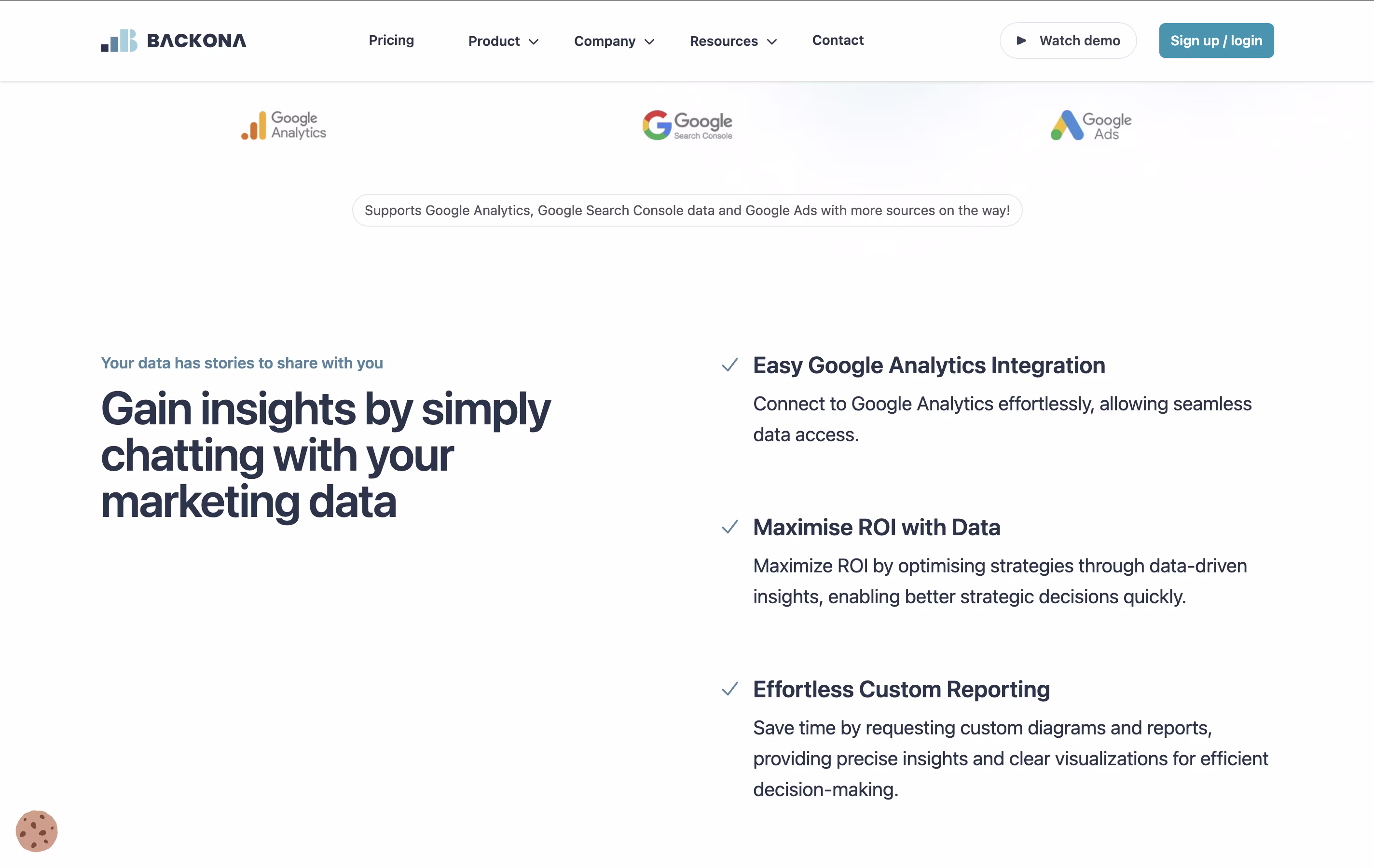Click the Easy Google Analytics Integration heading
1374x868 pixels.
click(x=929, y=365)
